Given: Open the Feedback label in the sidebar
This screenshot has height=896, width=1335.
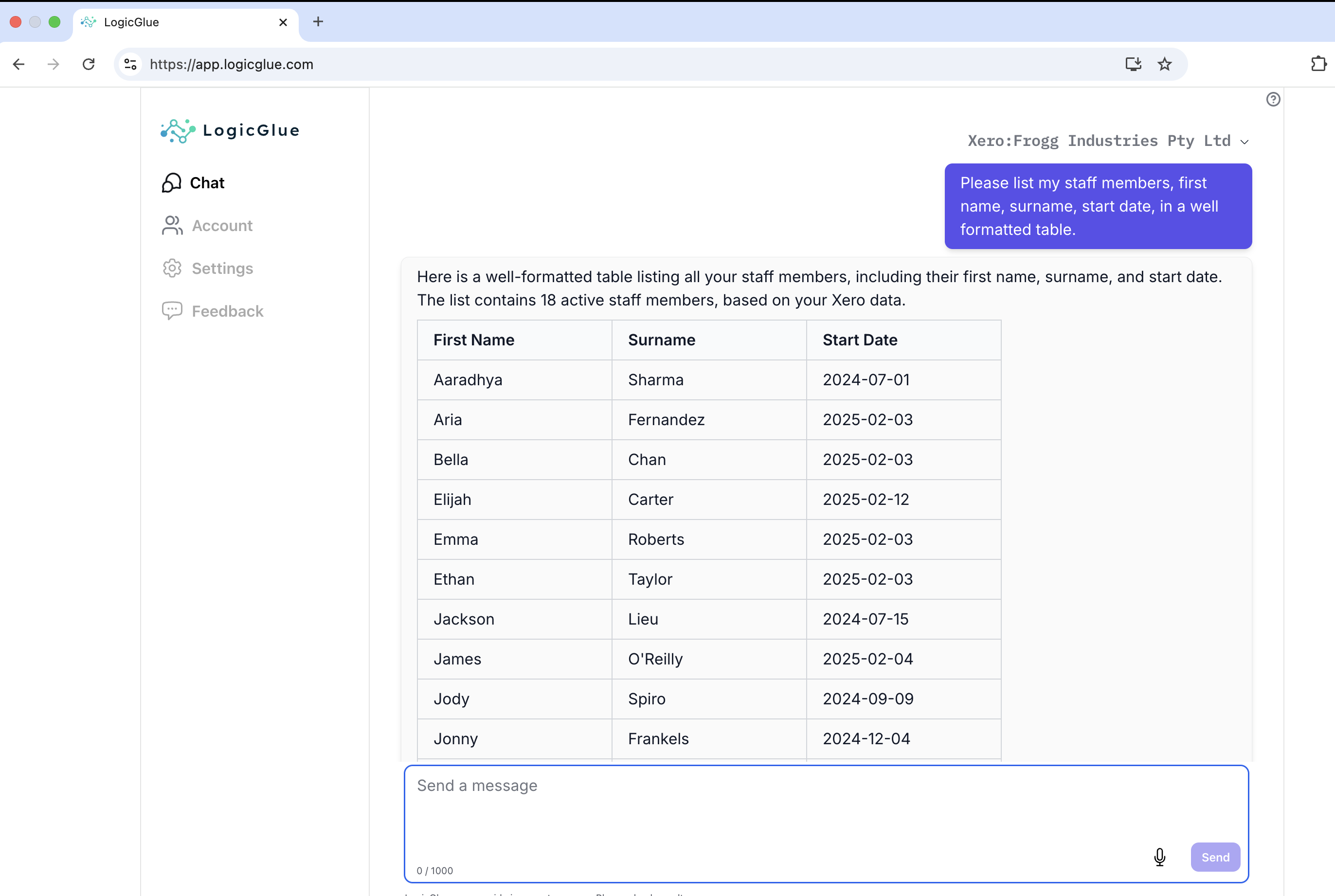Looking at the screenshot, I should (228, 311).
